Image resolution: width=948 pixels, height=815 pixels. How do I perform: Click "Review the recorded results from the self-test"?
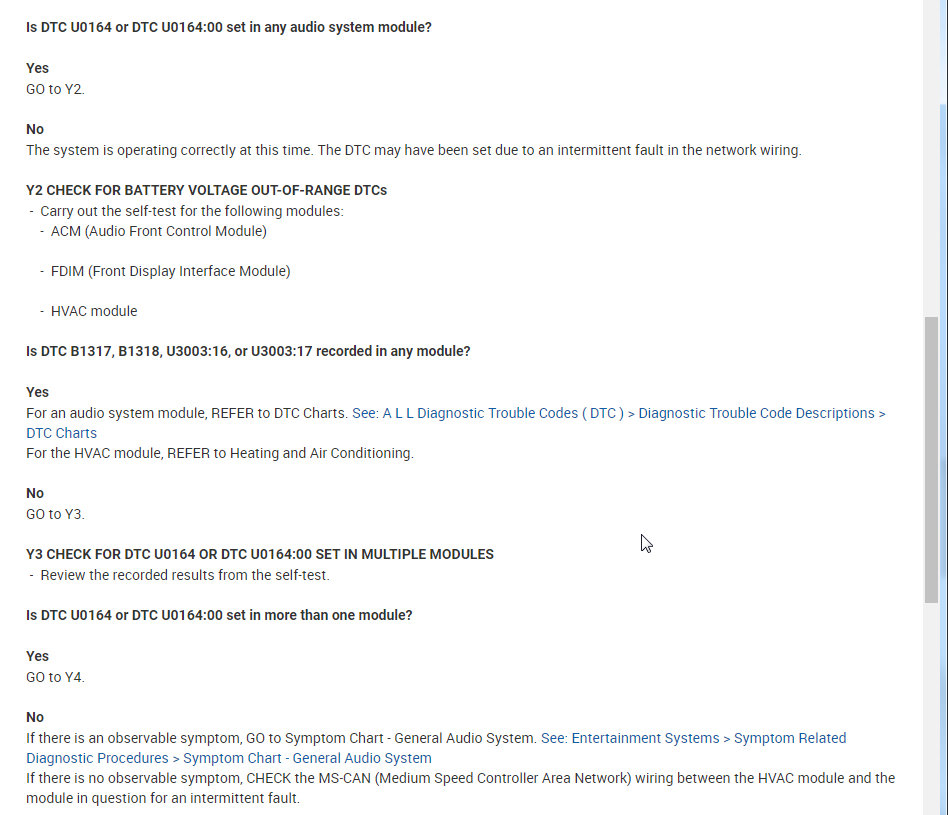(x=185, y=575)
